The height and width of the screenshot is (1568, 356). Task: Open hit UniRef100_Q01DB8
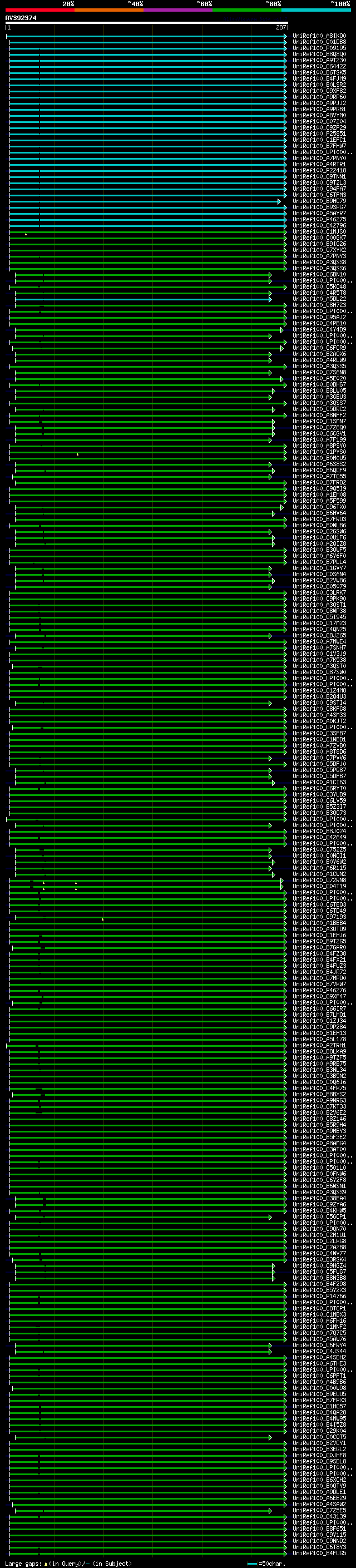point(319,42)
